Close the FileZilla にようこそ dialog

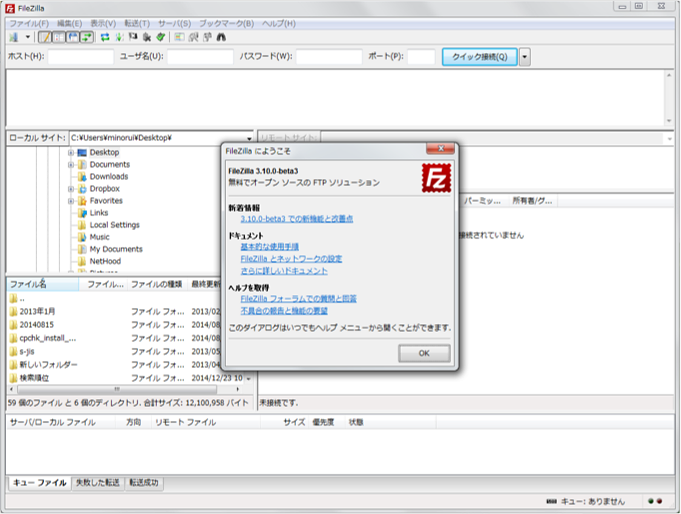440,149
